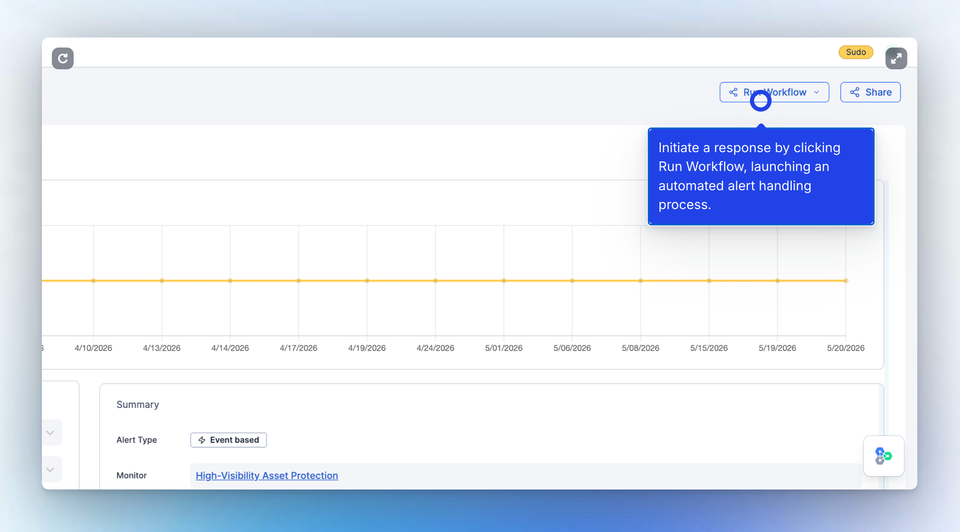The image size is (960, 532).
Task: Click the chart data point at 4/13/2026
Action: coord(162,280)
